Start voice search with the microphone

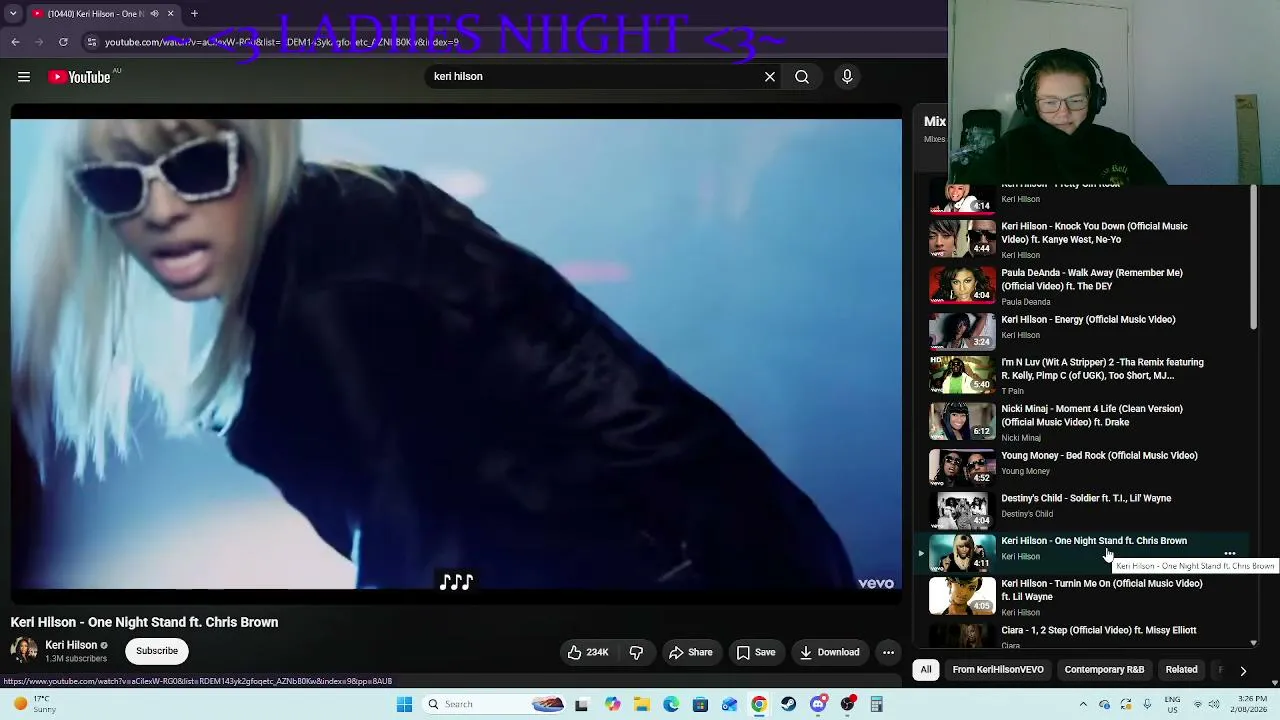[x=847, y=77]
